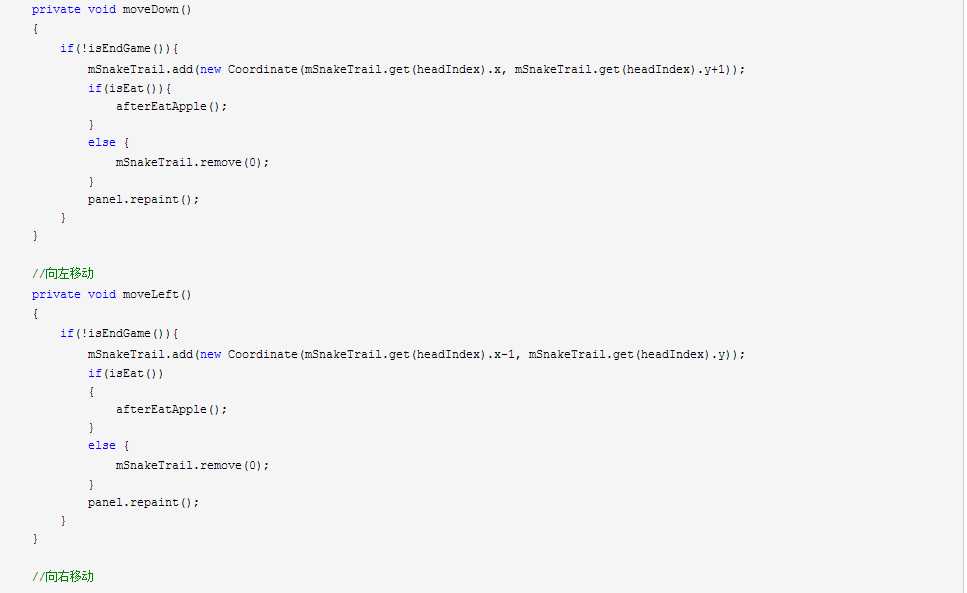Click the x-1 coordinate expression
Image resolution: width=967 pixels, height=593 pixels.
[504, 354]
